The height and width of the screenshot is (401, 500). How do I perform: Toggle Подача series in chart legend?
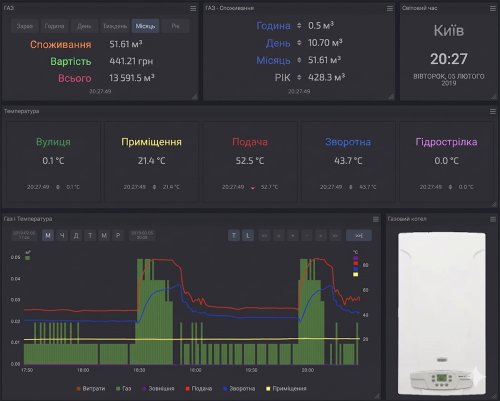199,389
